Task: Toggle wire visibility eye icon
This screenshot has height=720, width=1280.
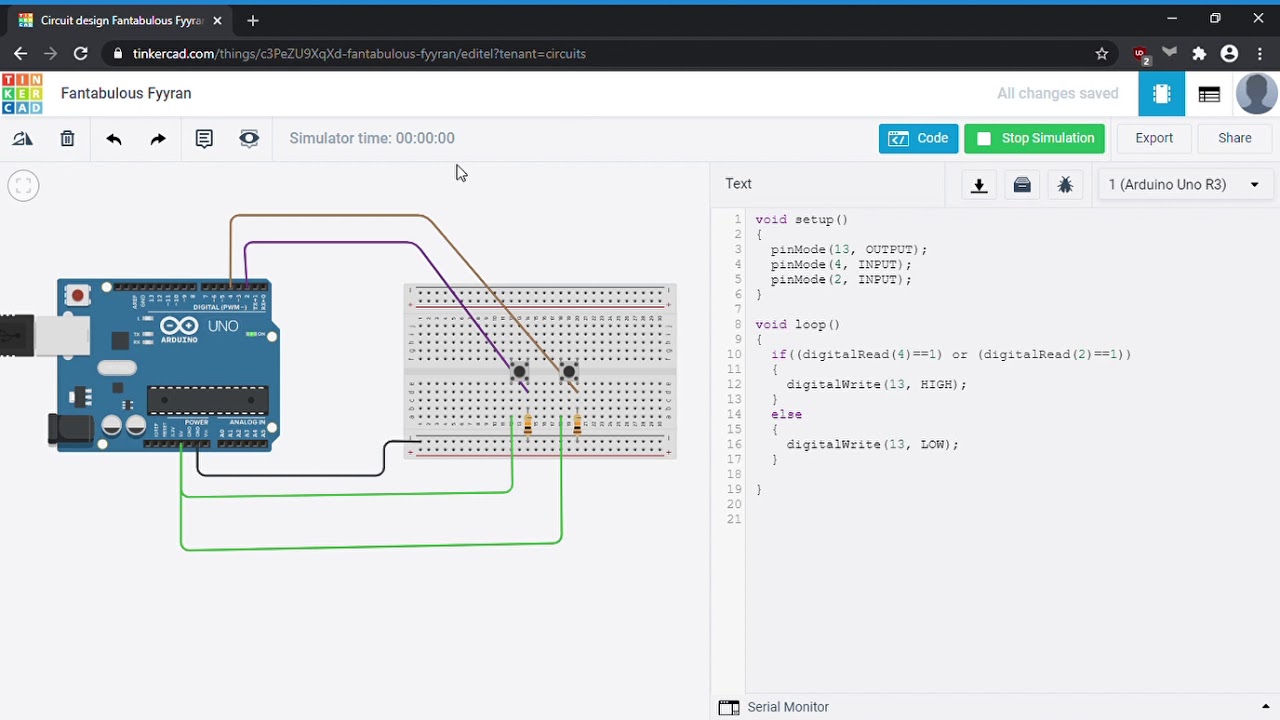Action: (249, 139)
